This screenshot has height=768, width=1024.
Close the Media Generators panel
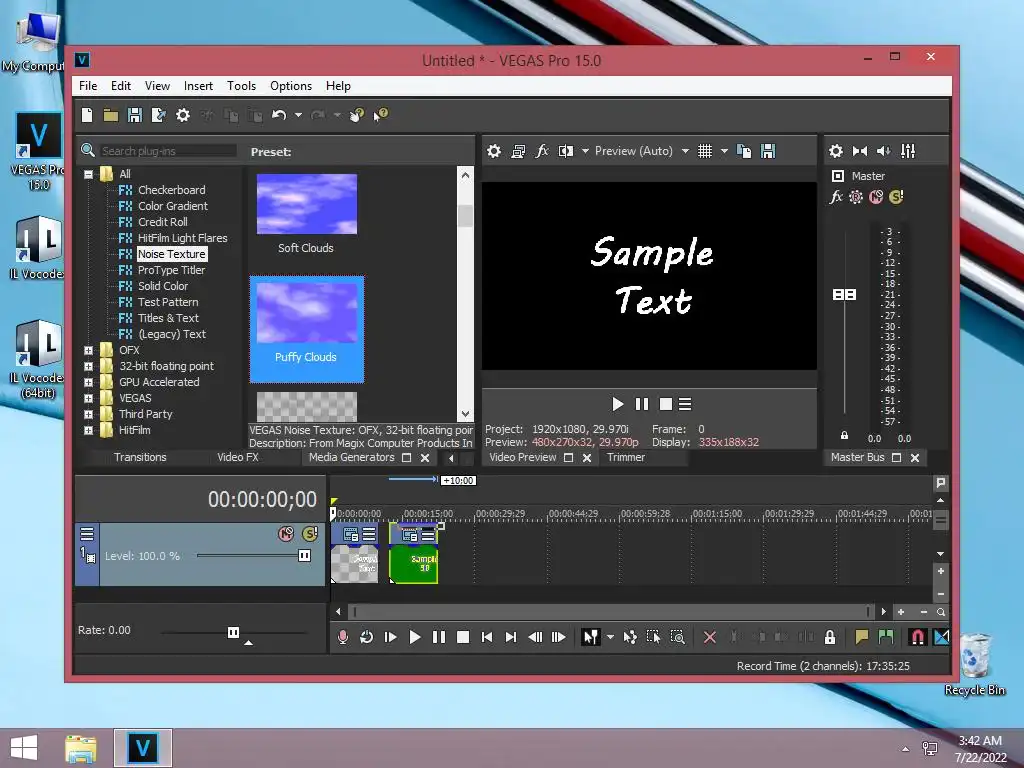[x=425, y=458]
